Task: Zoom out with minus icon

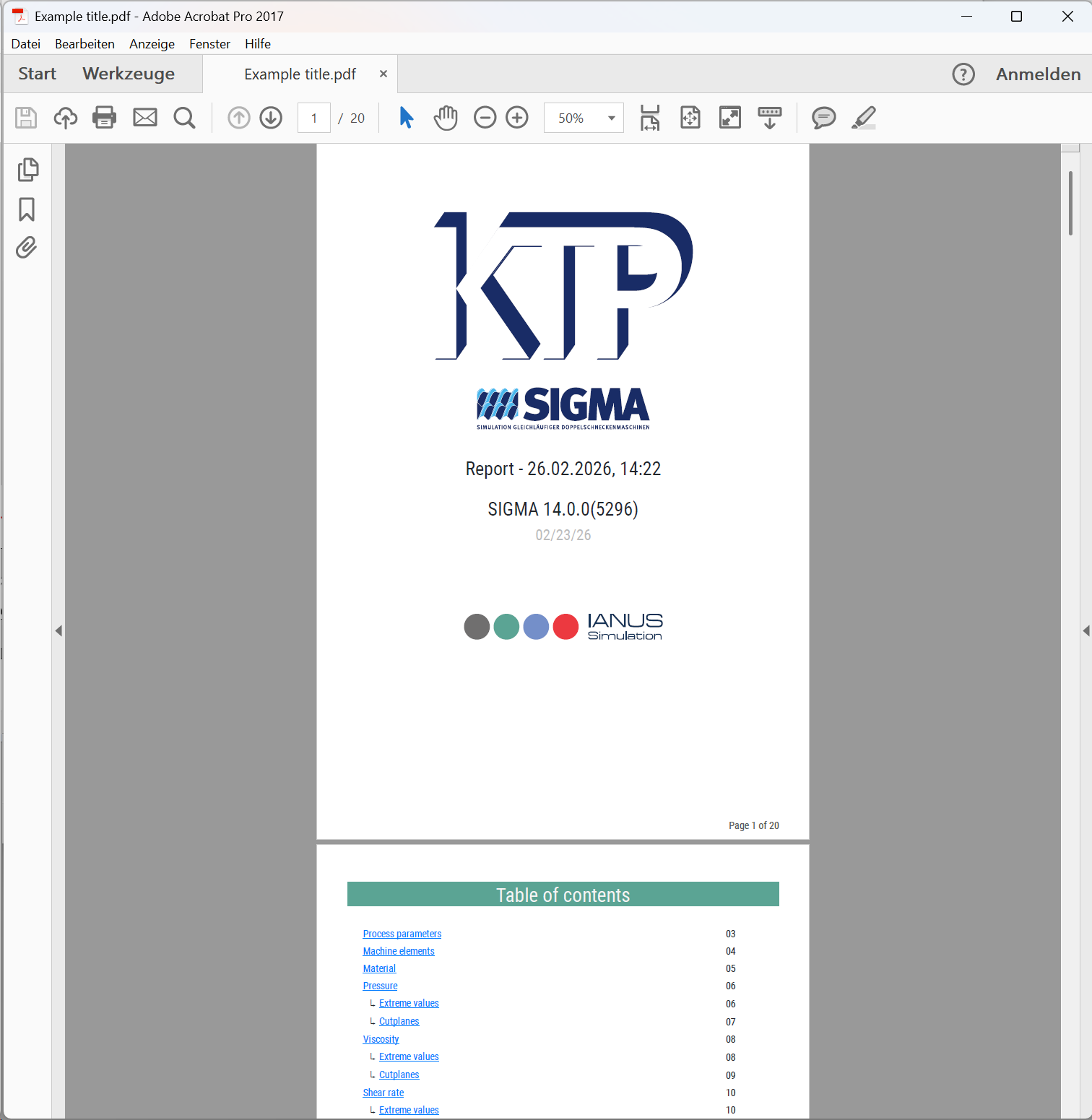Action: pos(485,118)
